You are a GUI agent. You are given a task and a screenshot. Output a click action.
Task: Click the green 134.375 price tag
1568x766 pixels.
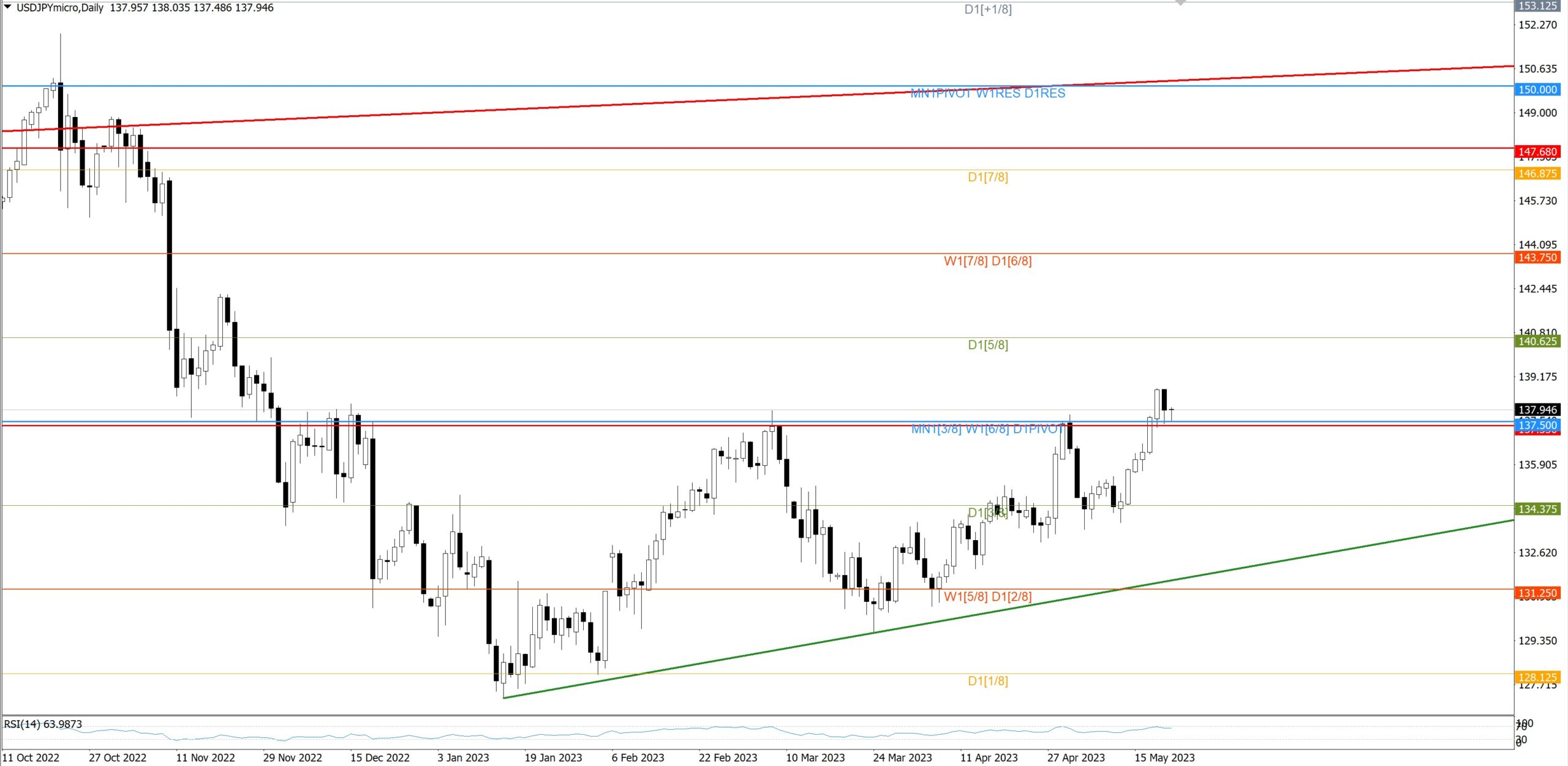coord(1537,509)
